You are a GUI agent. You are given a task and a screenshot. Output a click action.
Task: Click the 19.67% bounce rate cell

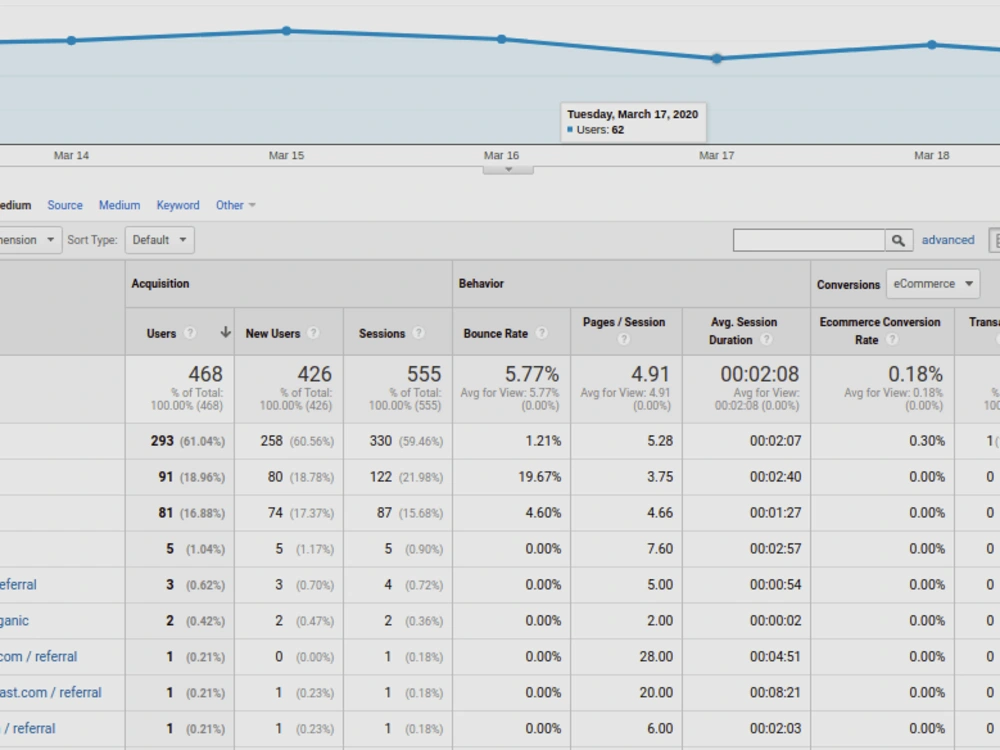coord(540,477)
